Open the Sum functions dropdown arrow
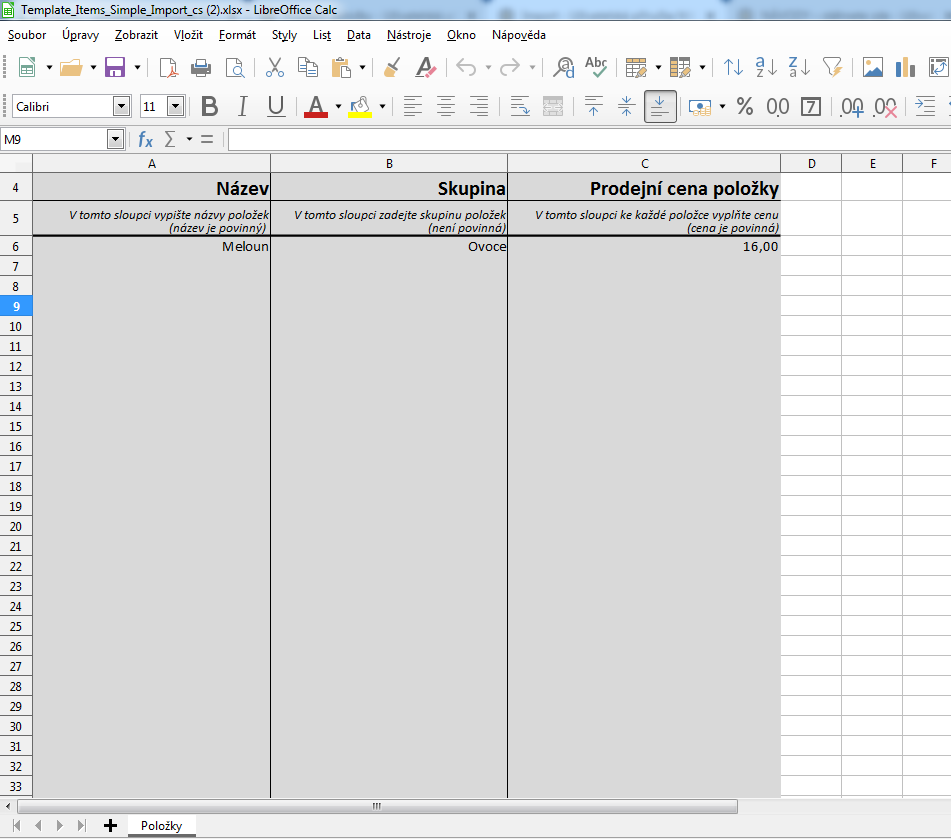Screen dimensions: 951x839 [x=189, y=140]
